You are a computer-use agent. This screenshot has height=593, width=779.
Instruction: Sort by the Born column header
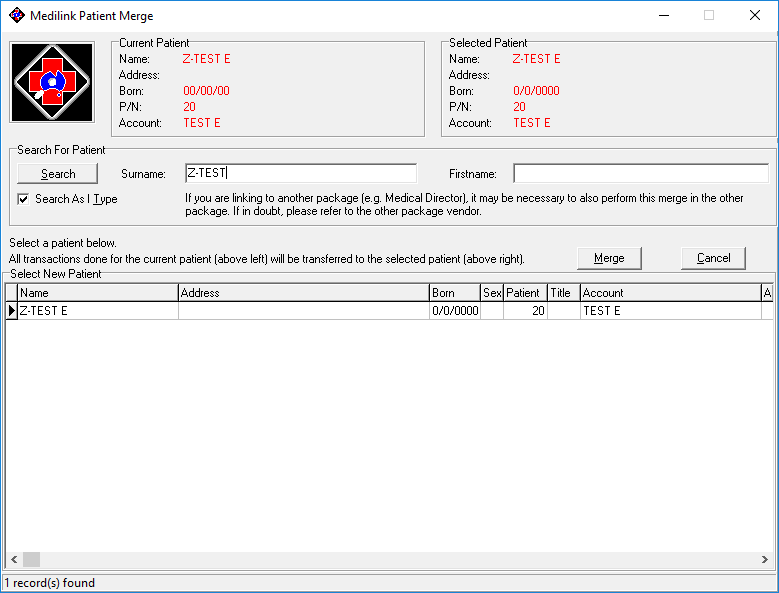pyautogui.click(x=455, y=293)
